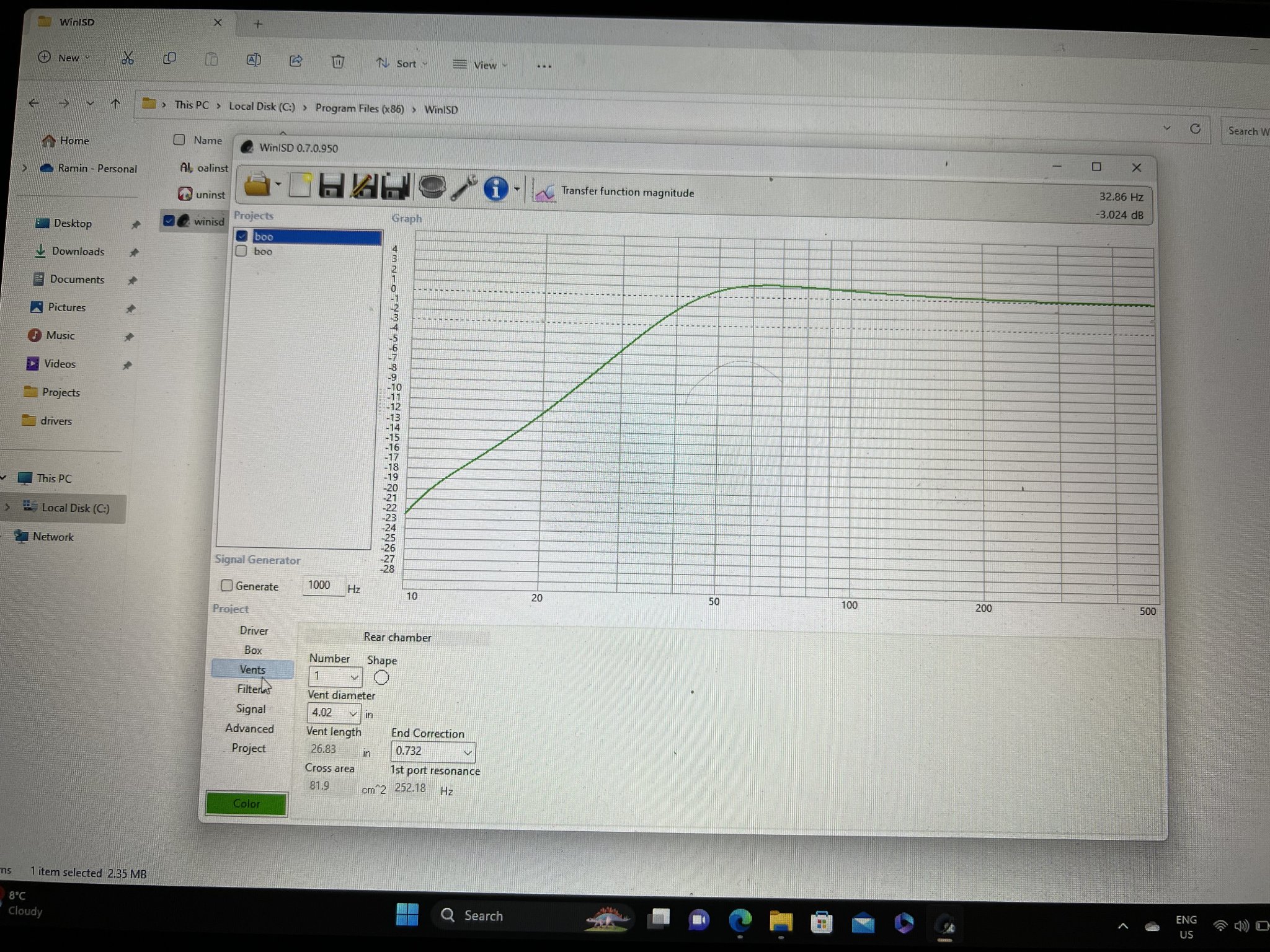Click the uninst file in Explorer
This screenshot has width=1270, height=952.
pos(210,195)
